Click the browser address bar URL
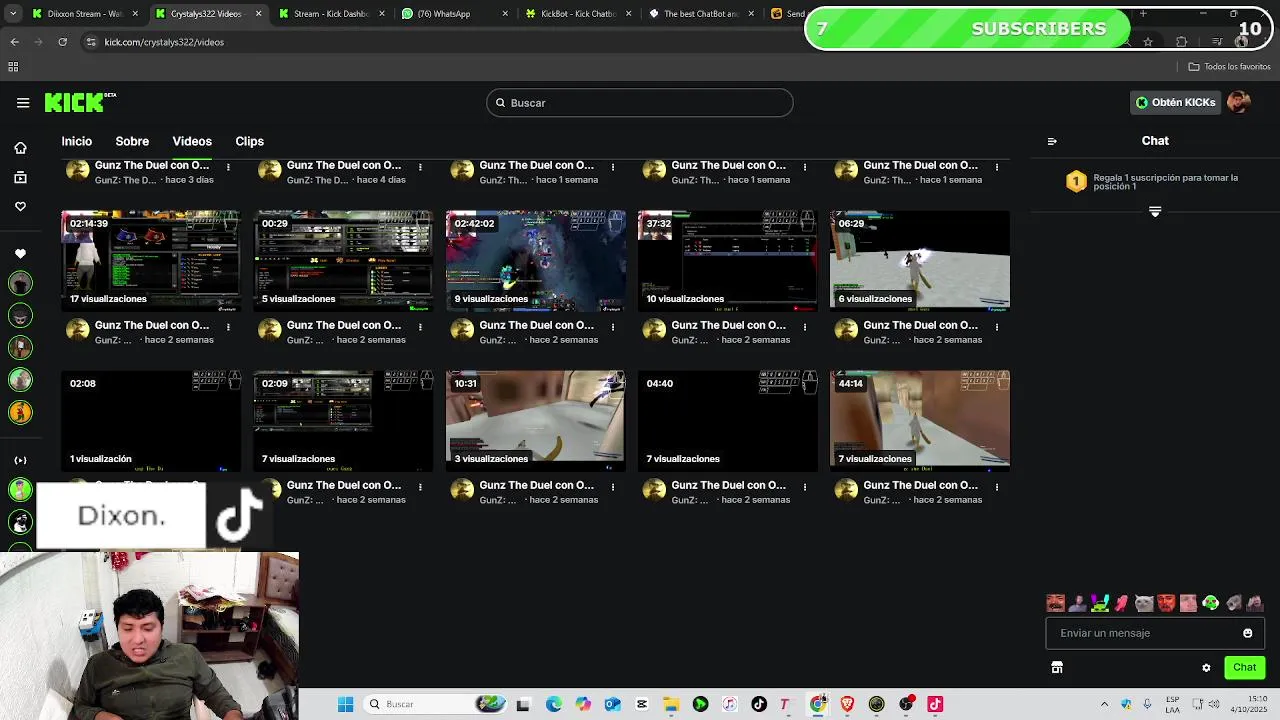 164,42
